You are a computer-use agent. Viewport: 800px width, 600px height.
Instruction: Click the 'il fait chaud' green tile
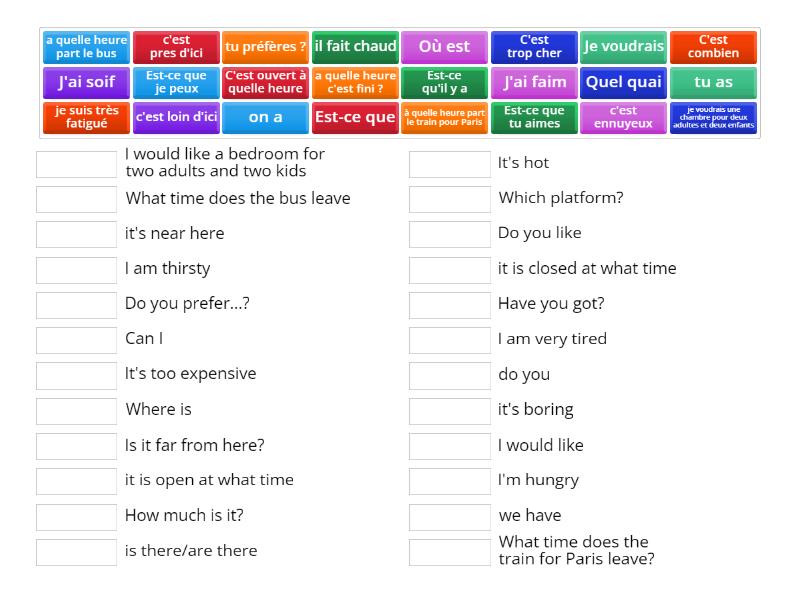[355, 46]
